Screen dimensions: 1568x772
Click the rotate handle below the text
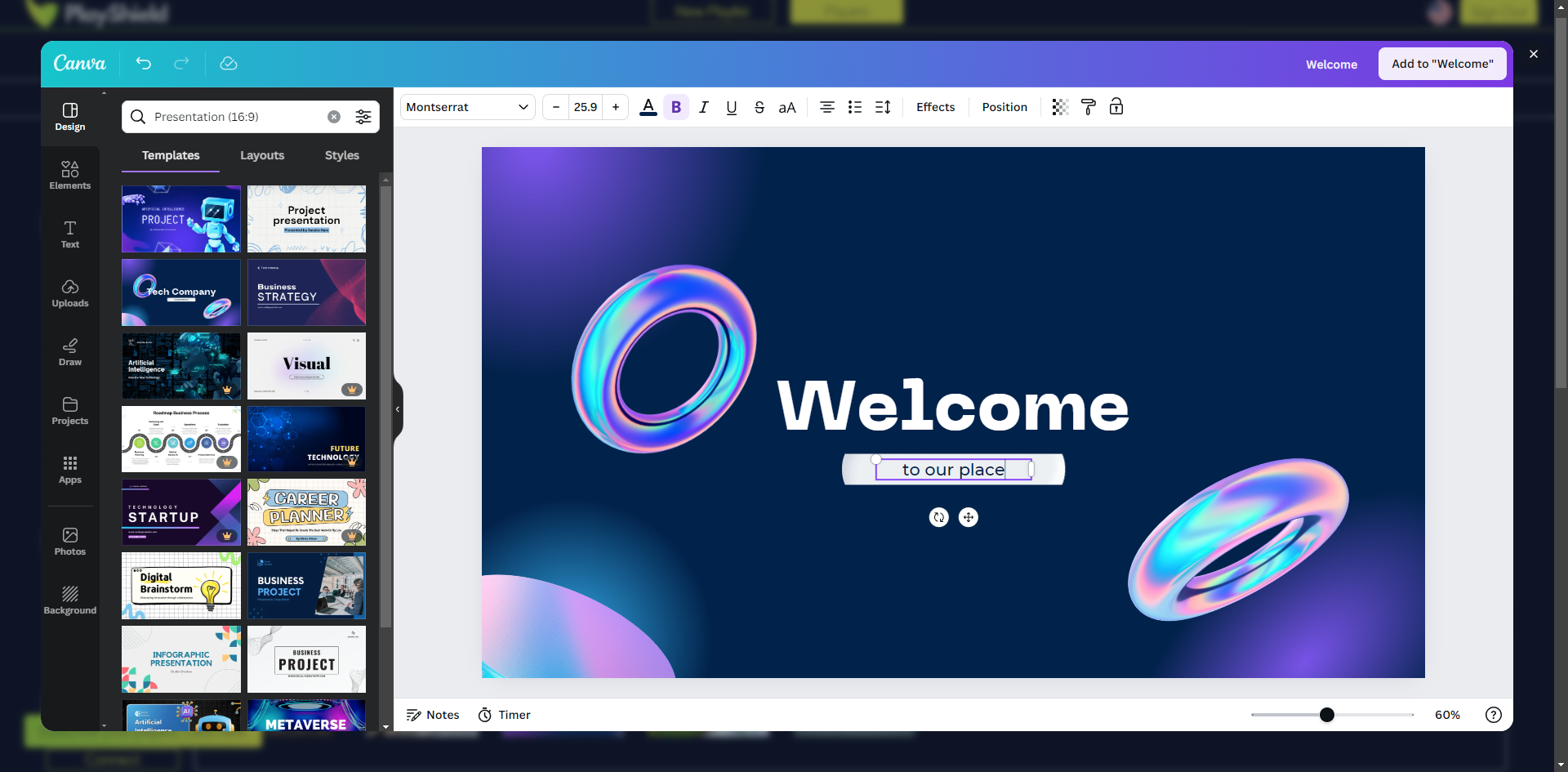[x=939, y=517]
